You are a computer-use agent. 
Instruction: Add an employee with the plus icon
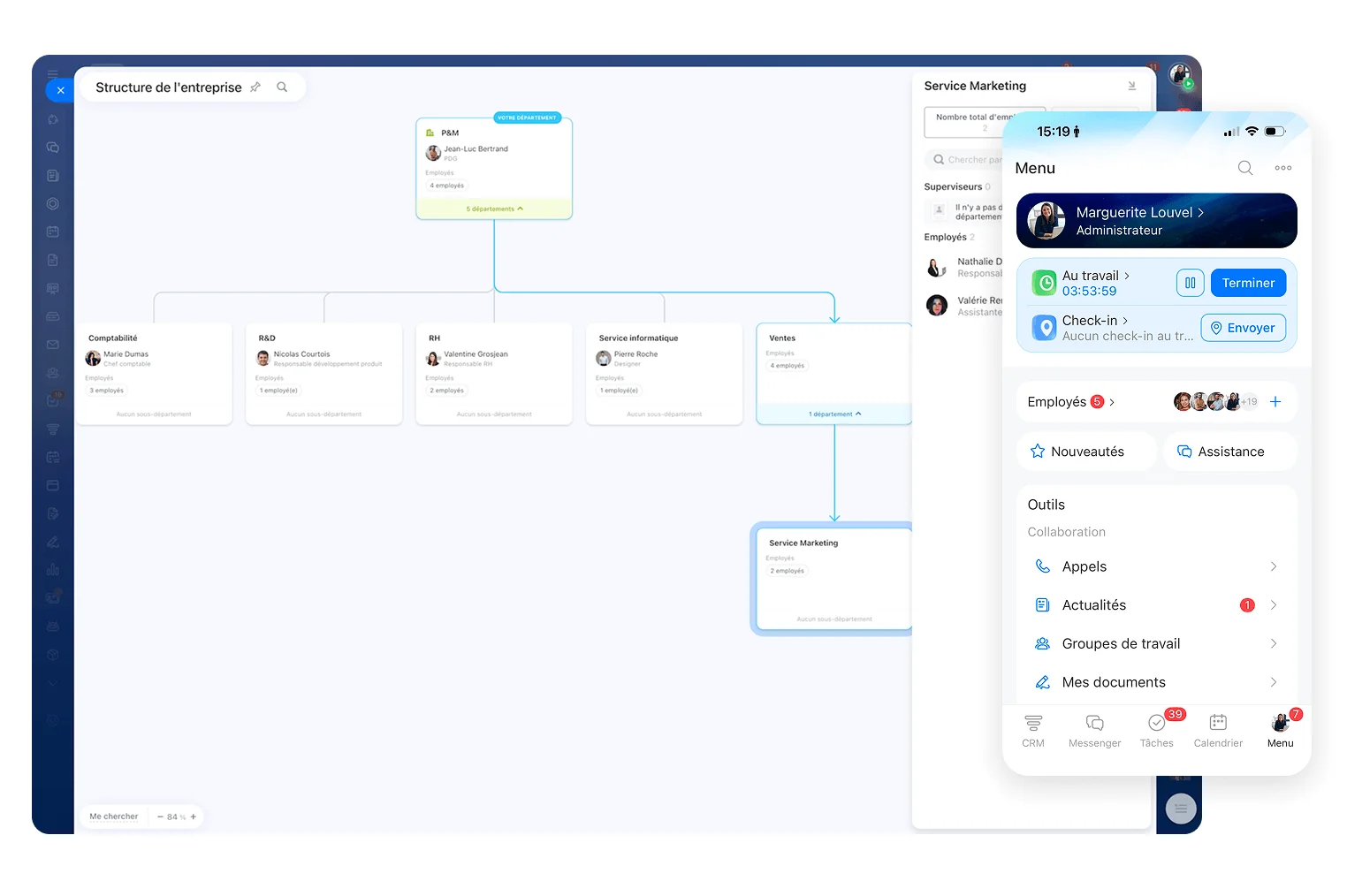[1275, 402]
